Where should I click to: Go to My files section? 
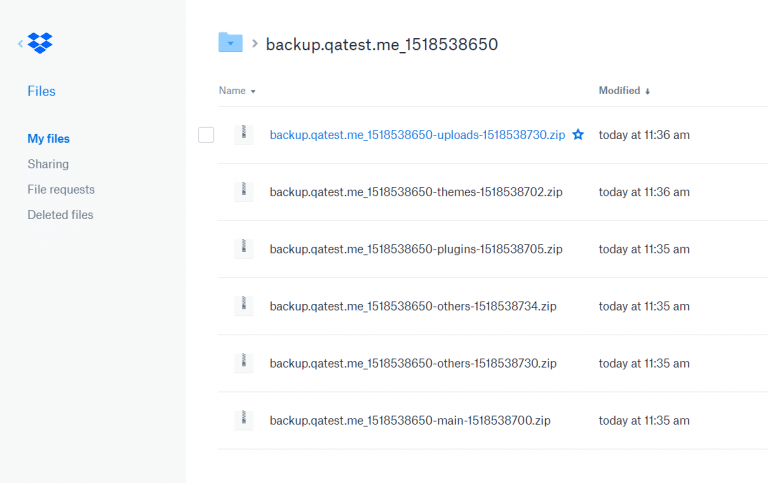pos(48,139)
